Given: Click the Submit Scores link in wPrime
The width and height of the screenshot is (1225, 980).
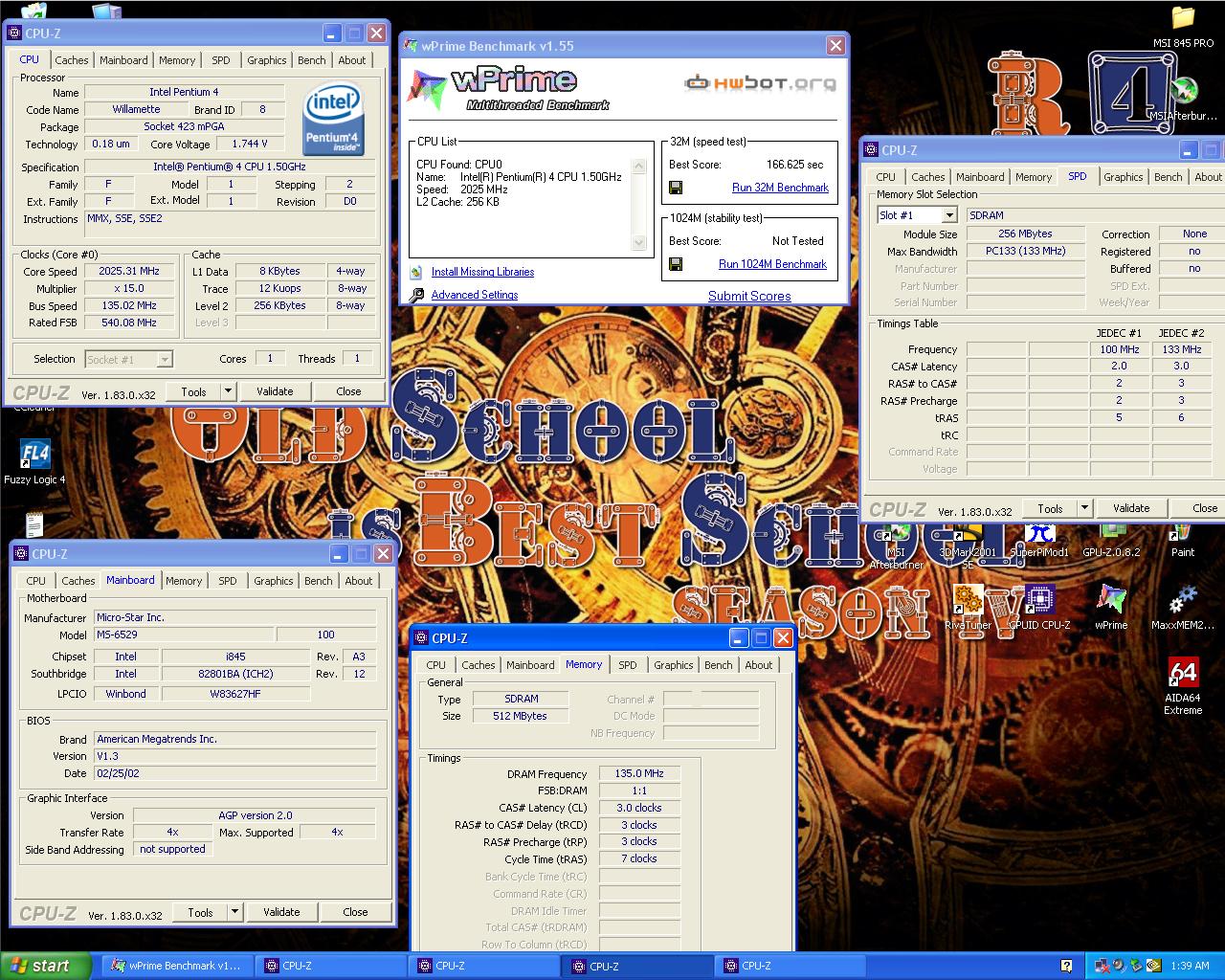Looking at the screenshot, I should point(749,296).
